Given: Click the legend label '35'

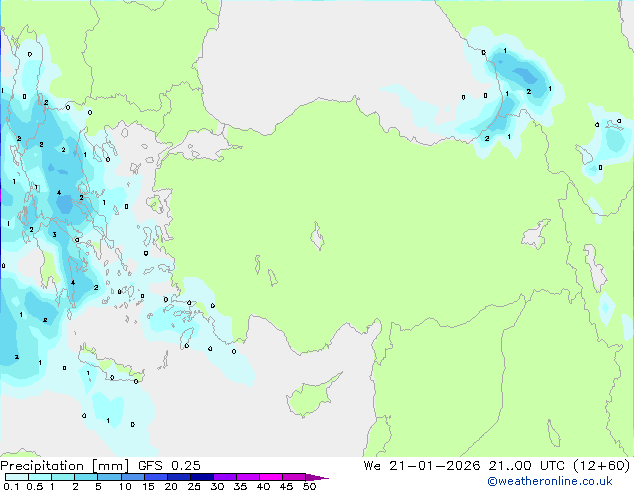Looking at the screenshot, I should 240,486.
